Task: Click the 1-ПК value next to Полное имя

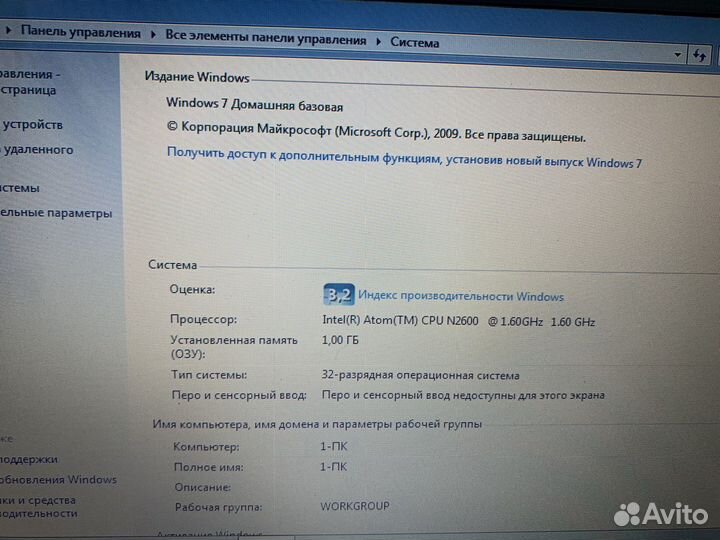Action: [x=333, y=467]
